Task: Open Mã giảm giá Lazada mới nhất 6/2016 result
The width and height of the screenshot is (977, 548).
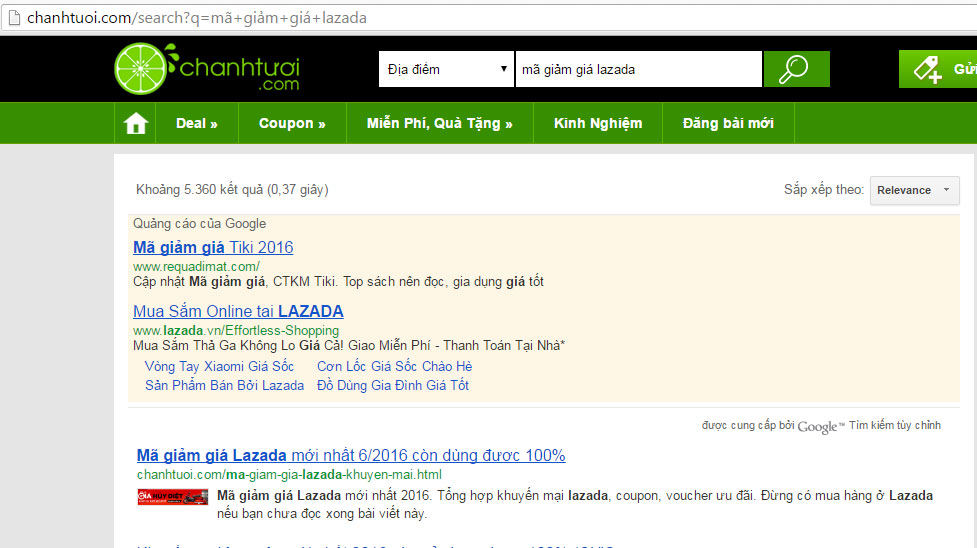Action: click(x=351, y=456)
